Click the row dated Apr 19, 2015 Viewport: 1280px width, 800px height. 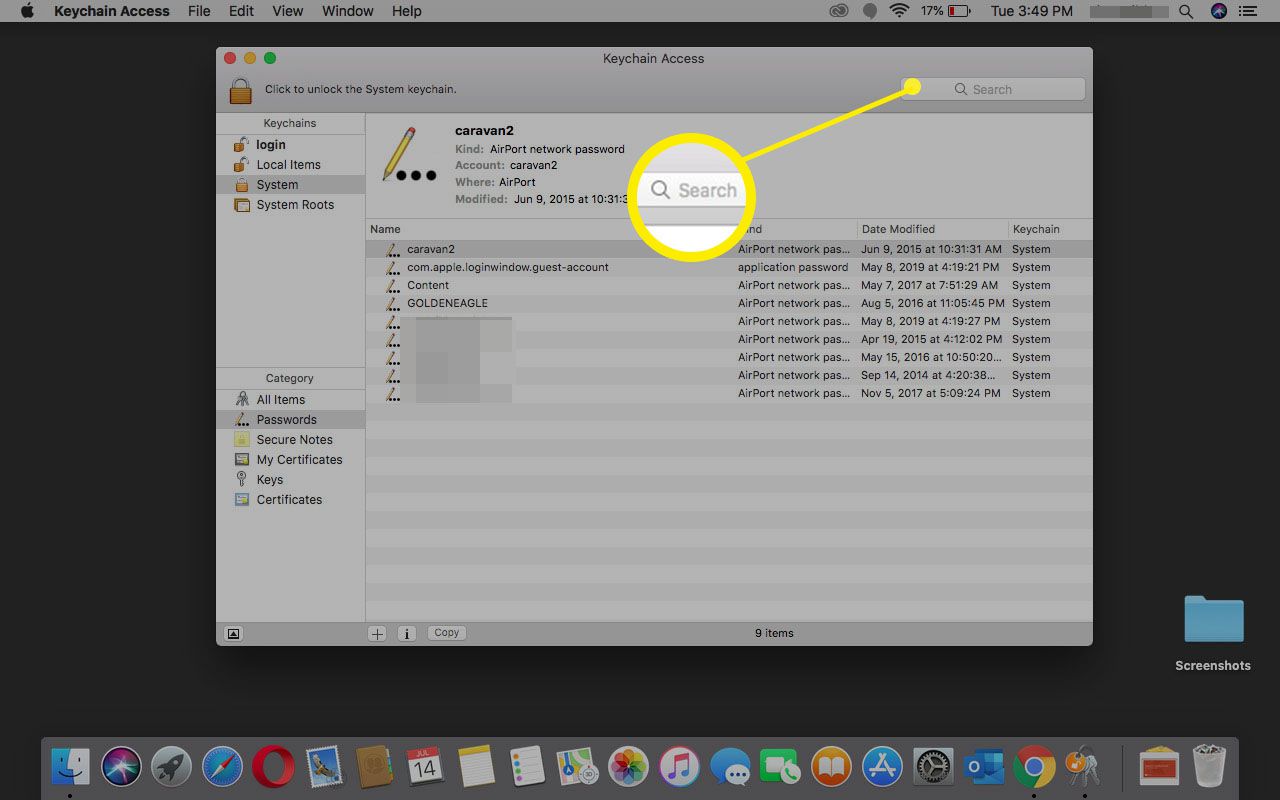729,339
